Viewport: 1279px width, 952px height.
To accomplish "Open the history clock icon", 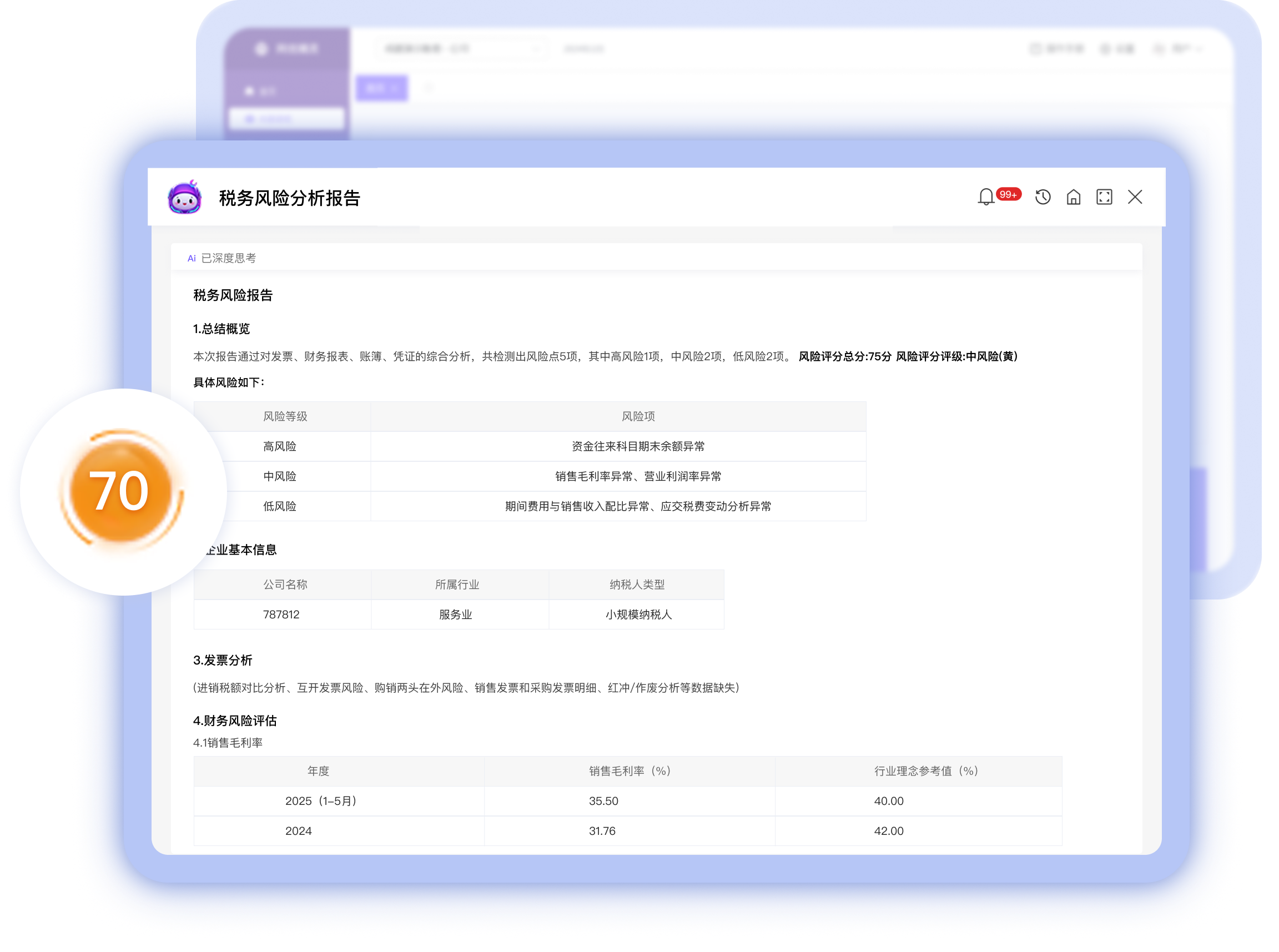I will tap(1043, 197).
